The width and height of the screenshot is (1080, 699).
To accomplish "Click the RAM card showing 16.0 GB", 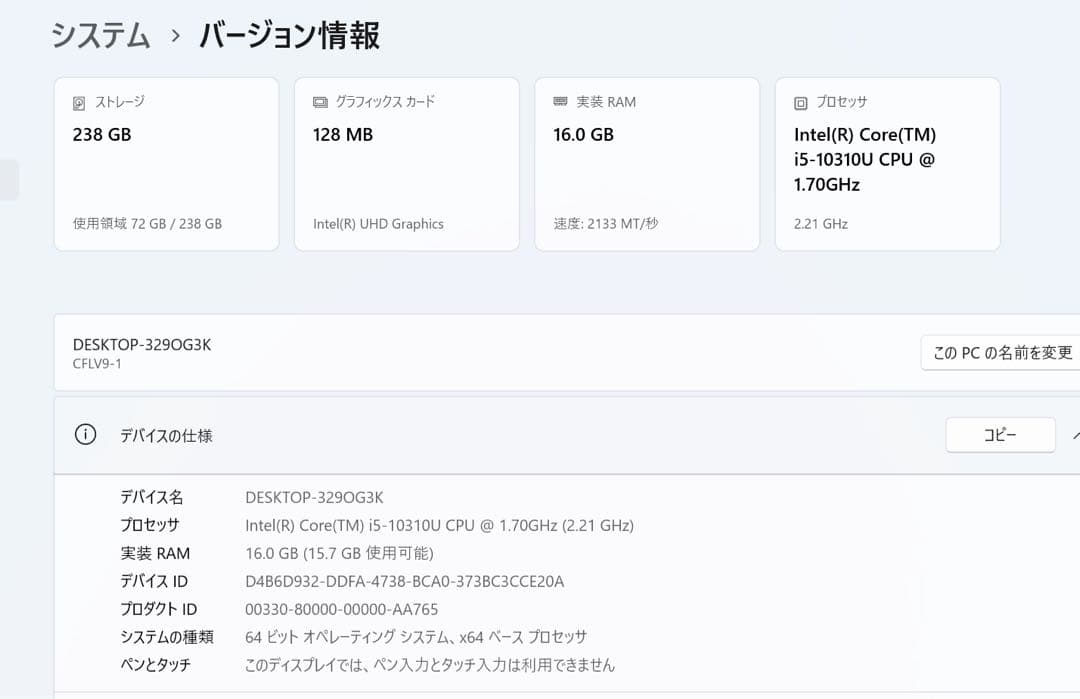I will pyautogui.click(x=647, y=163).
